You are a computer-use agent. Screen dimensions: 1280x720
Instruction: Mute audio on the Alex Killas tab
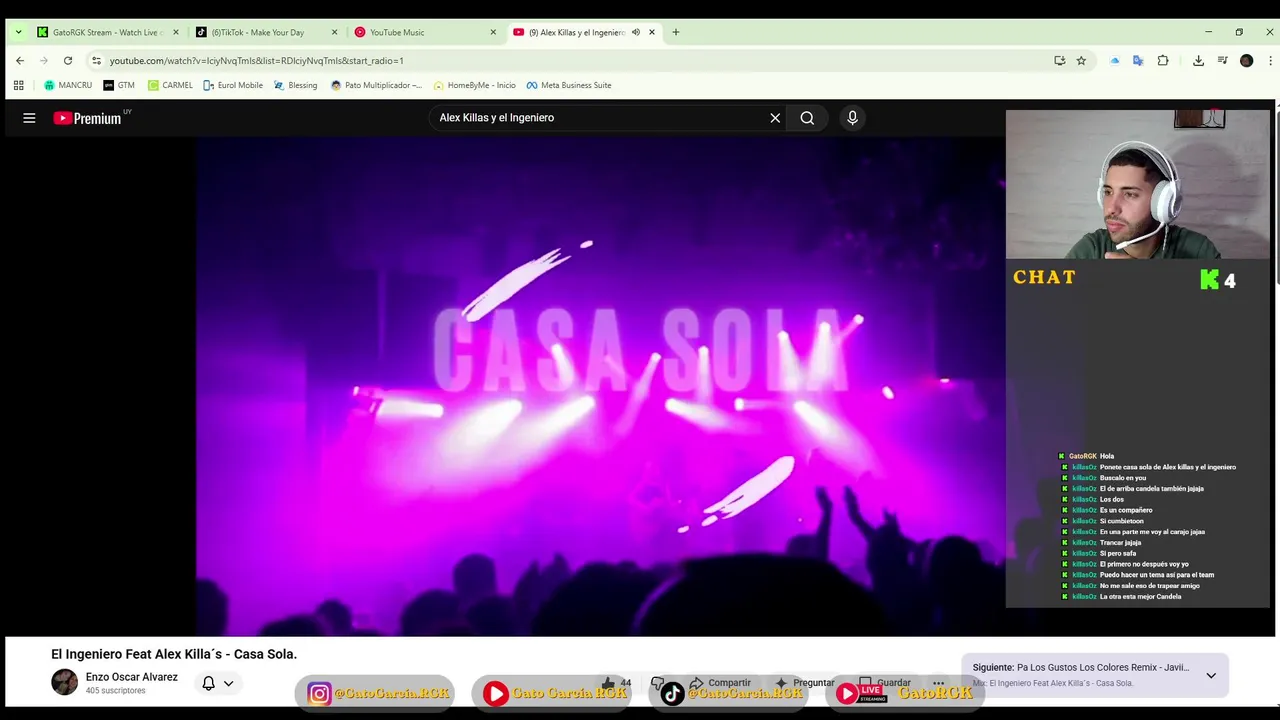pyautogui.click(x=635, y=32)
